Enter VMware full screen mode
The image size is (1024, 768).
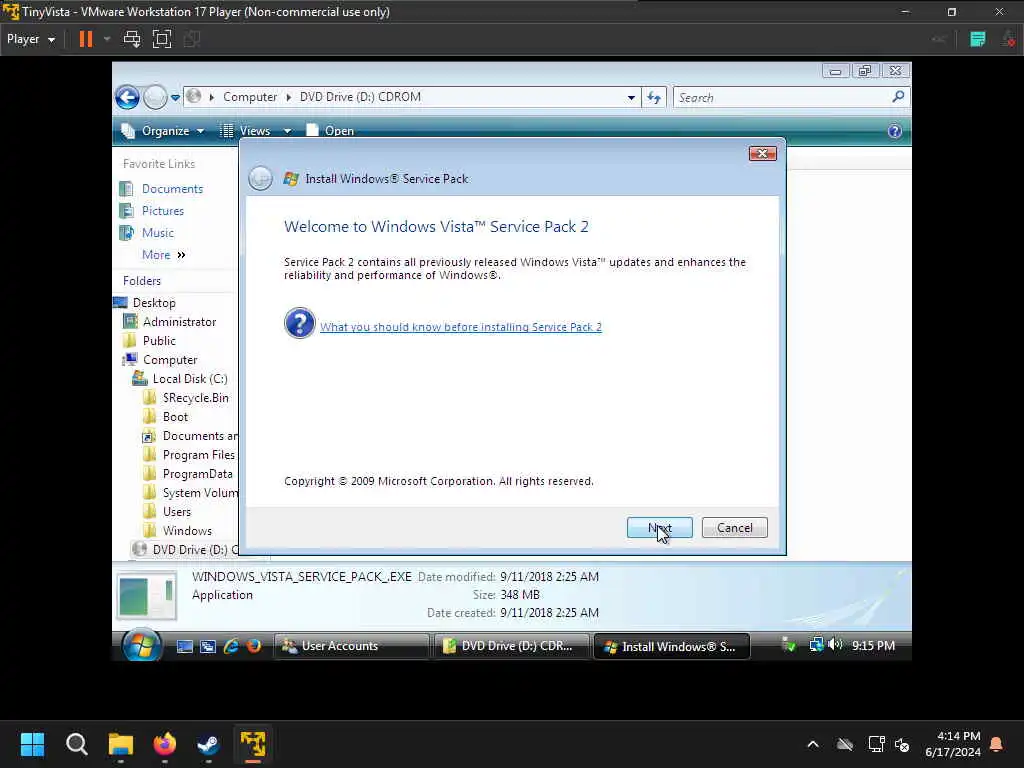[162, 39]
